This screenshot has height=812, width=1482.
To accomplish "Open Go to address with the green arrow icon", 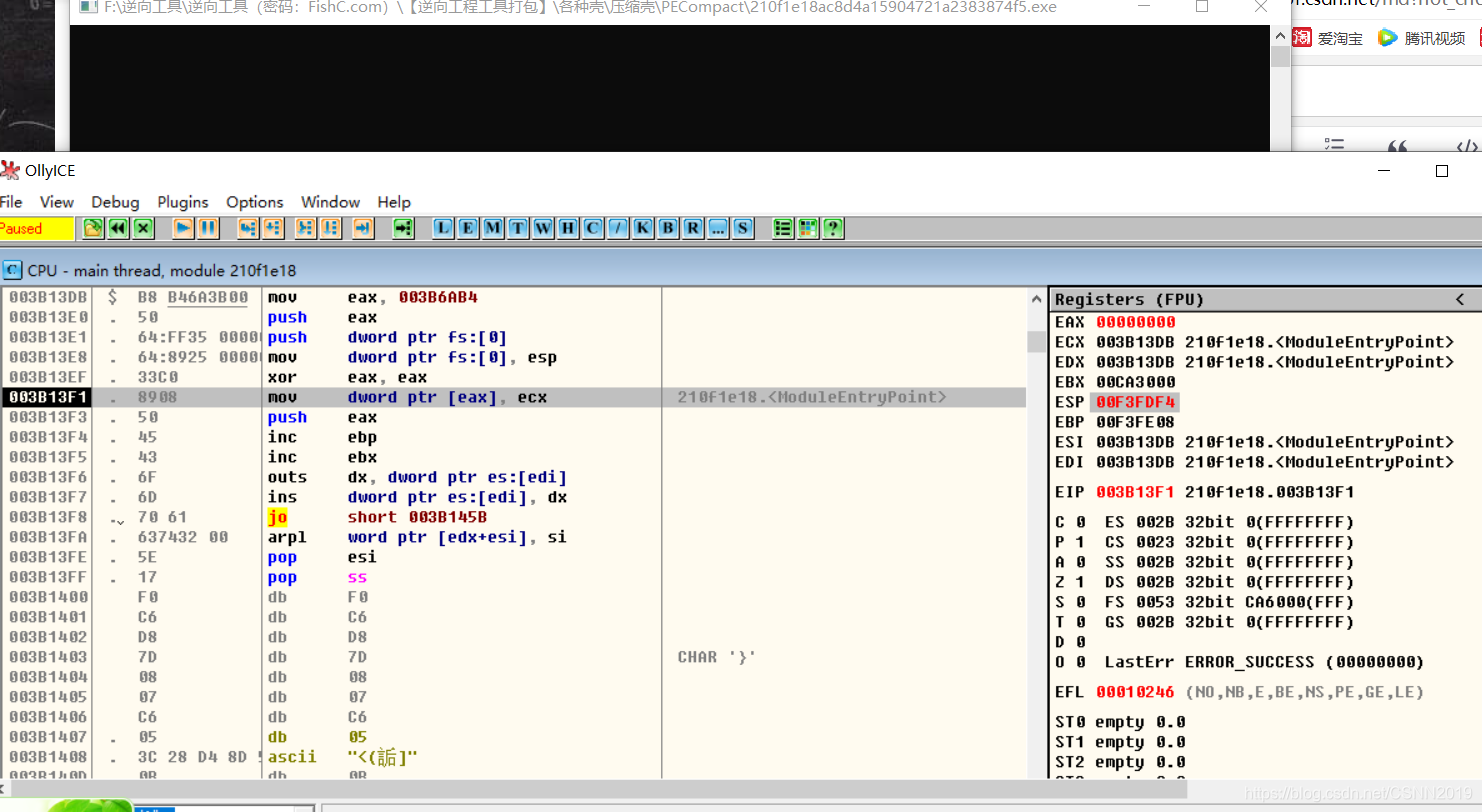I will pos(403,228).
